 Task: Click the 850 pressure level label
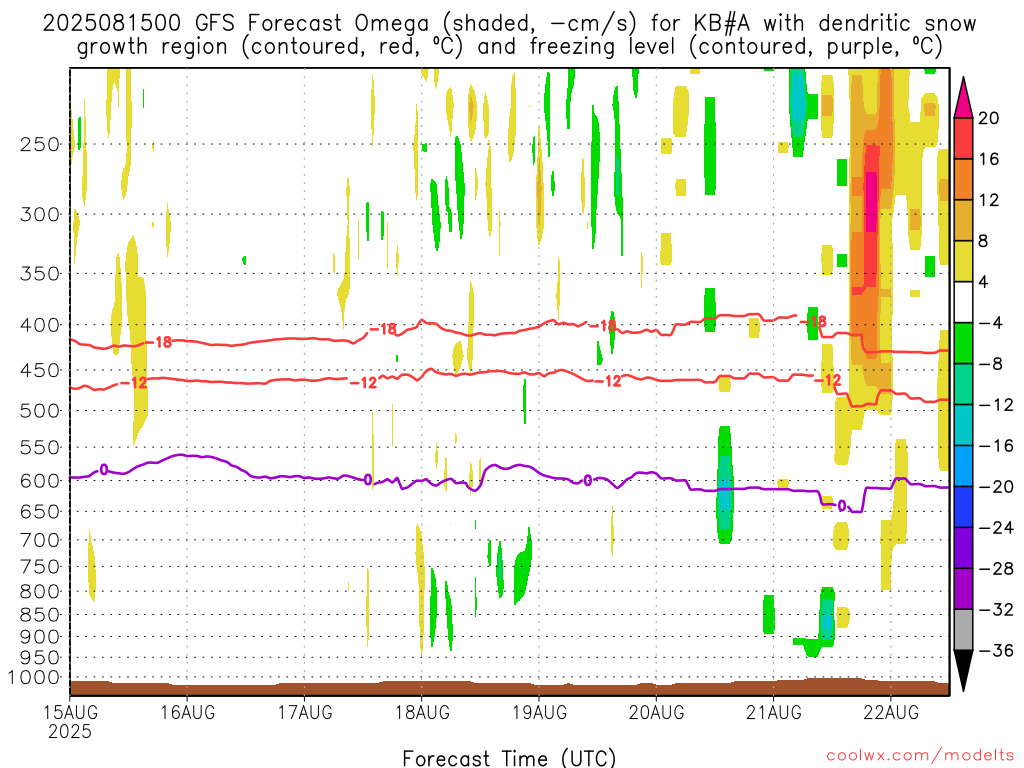pyautogui.click(x=40, y=615)
